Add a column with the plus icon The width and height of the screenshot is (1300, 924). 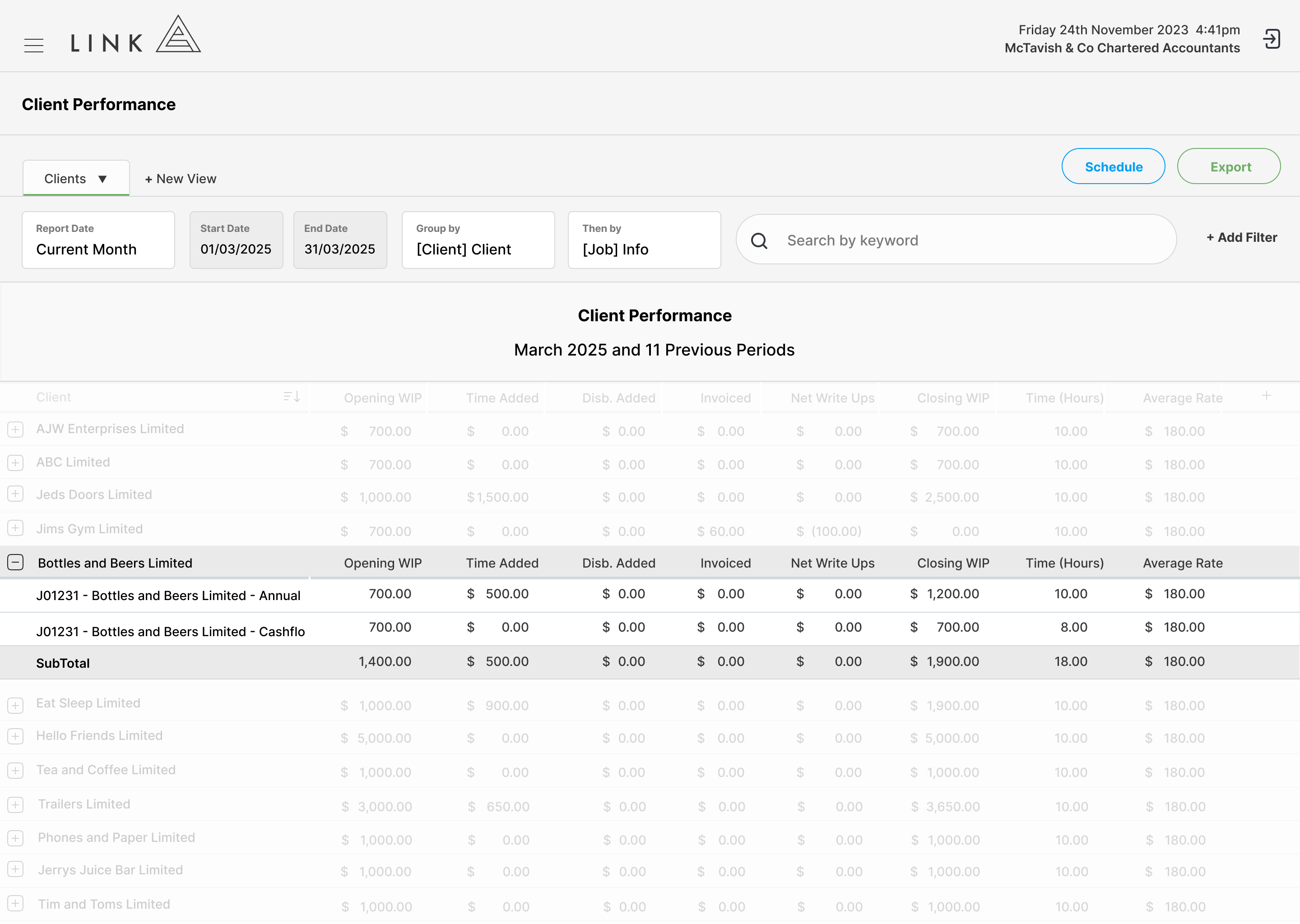tap(1267, 395)
